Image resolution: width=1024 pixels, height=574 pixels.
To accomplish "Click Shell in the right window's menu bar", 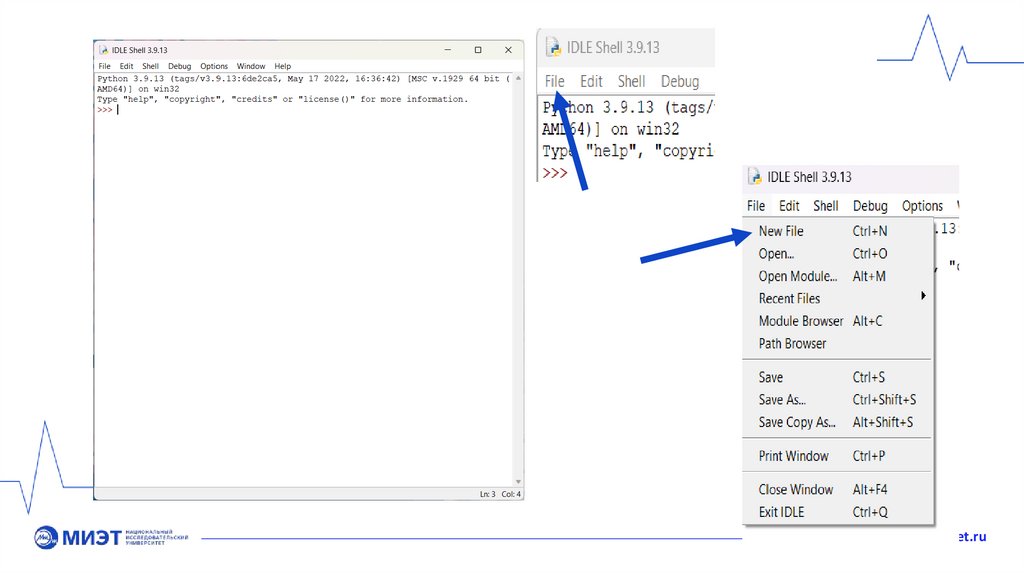I will coord(825,206).
